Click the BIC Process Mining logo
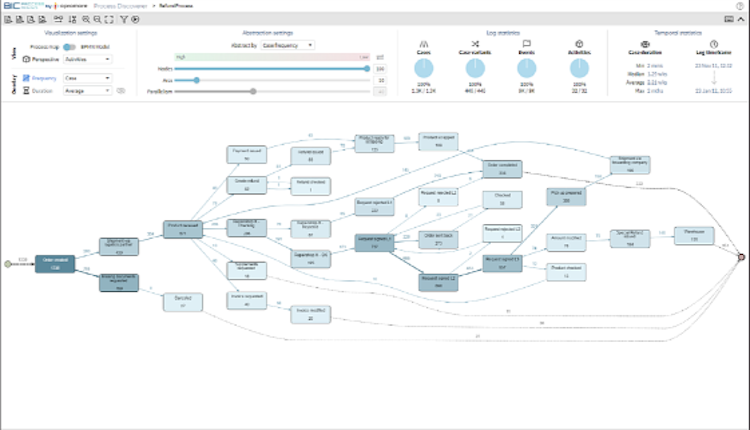Image resolution: width=750 pixels, height=430 pixels. pyautogui.click(x=24, y=6)
